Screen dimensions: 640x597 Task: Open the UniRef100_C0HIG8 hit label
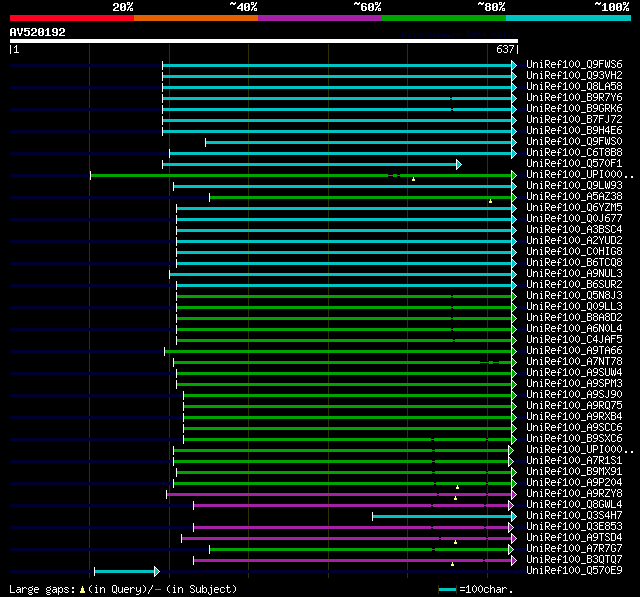(574, 251)
